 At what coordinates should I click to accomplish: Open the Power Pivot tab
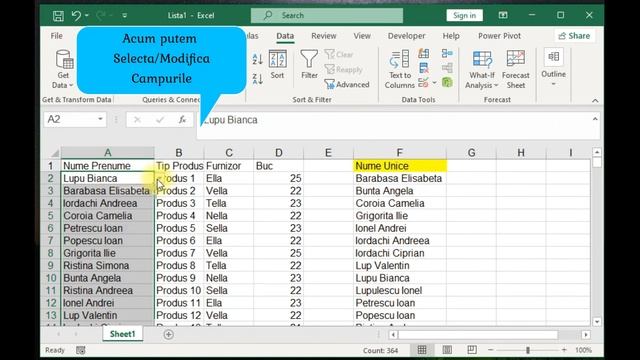(x=499, y=36)
